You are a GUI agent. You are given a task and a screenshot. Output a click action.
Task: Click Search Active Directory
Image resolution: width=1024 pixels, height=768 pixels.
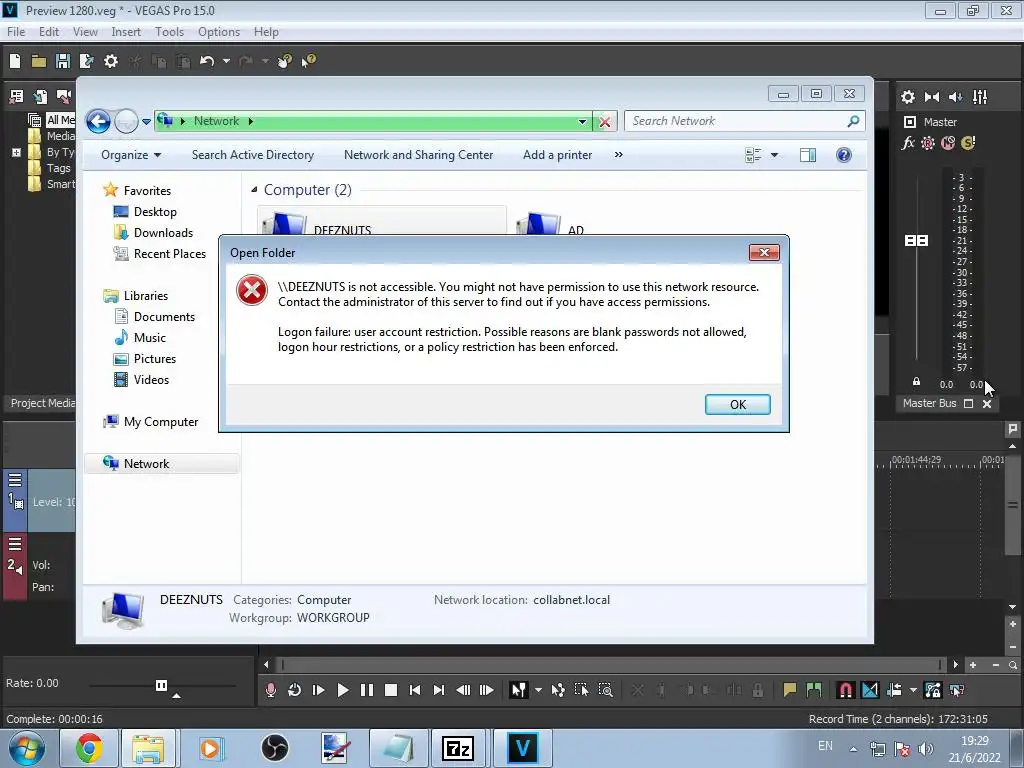point(253,155)
